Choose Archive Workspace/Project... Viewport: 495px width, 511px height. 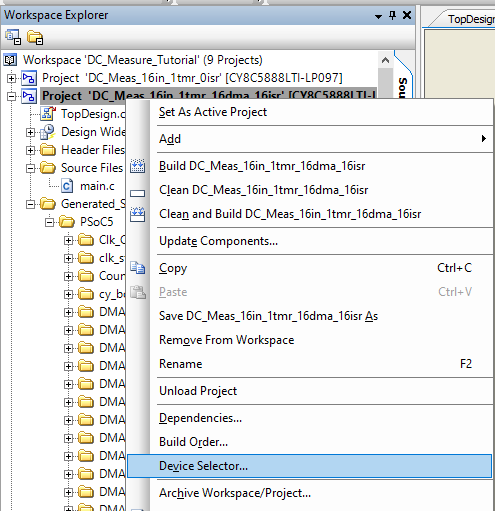tap(310, 493)
